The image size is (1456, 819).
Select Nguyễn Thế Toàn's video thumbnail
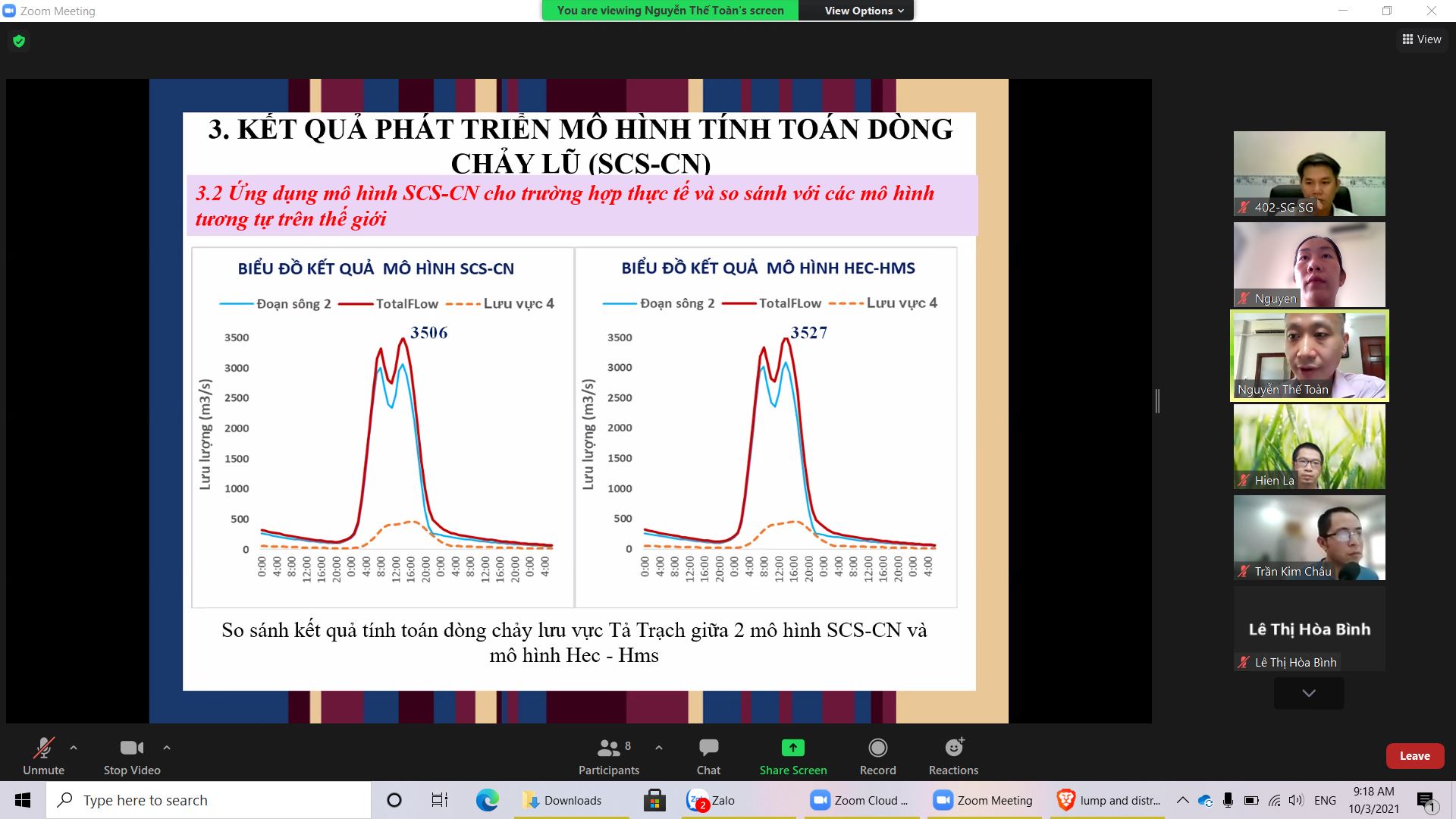point(1309,355)
